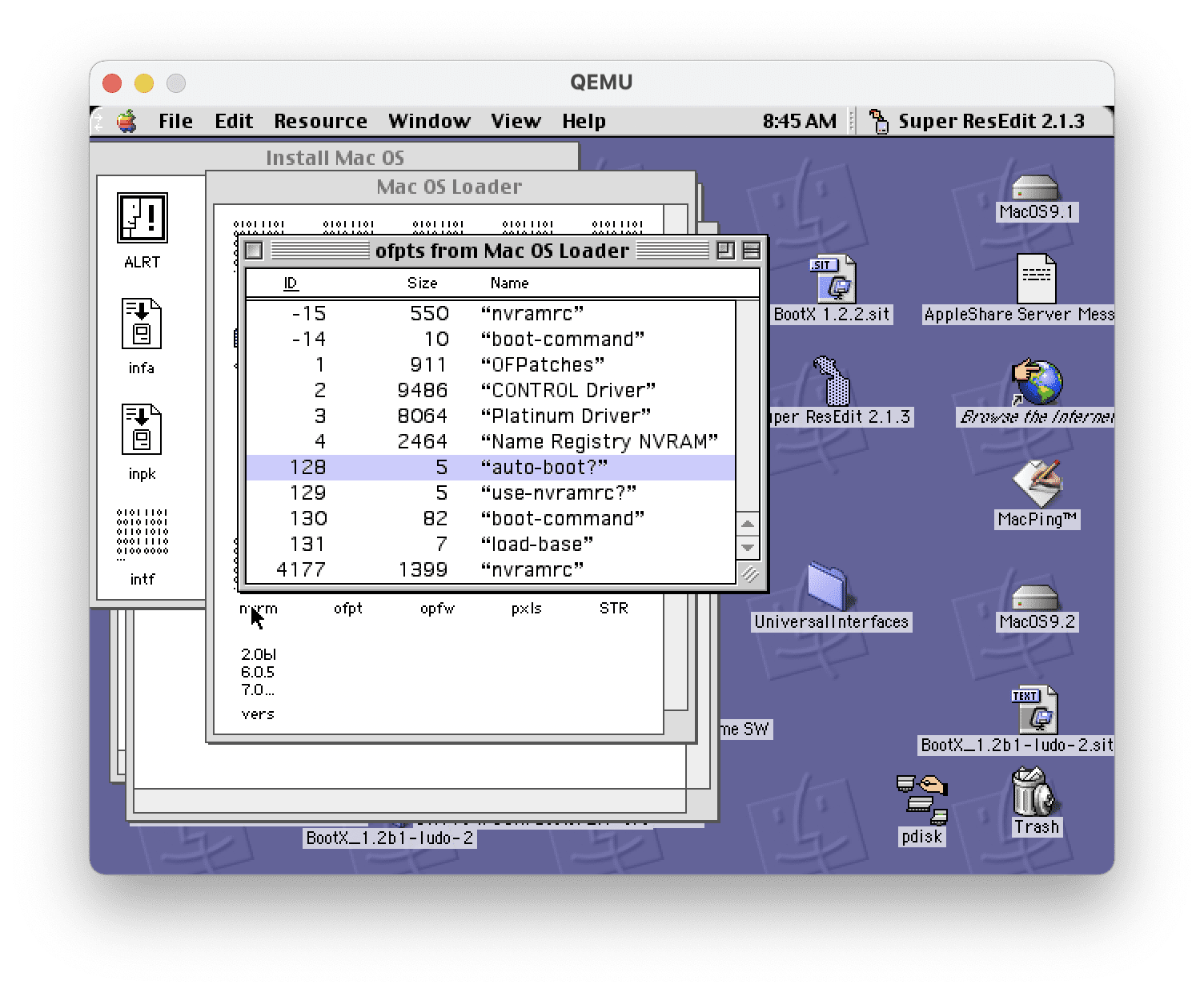This screenshot has height=993, width=1204.
Task: Select the MacOS9.1 disk icon
Action: pyautogui.click(x=1035, y=187)
